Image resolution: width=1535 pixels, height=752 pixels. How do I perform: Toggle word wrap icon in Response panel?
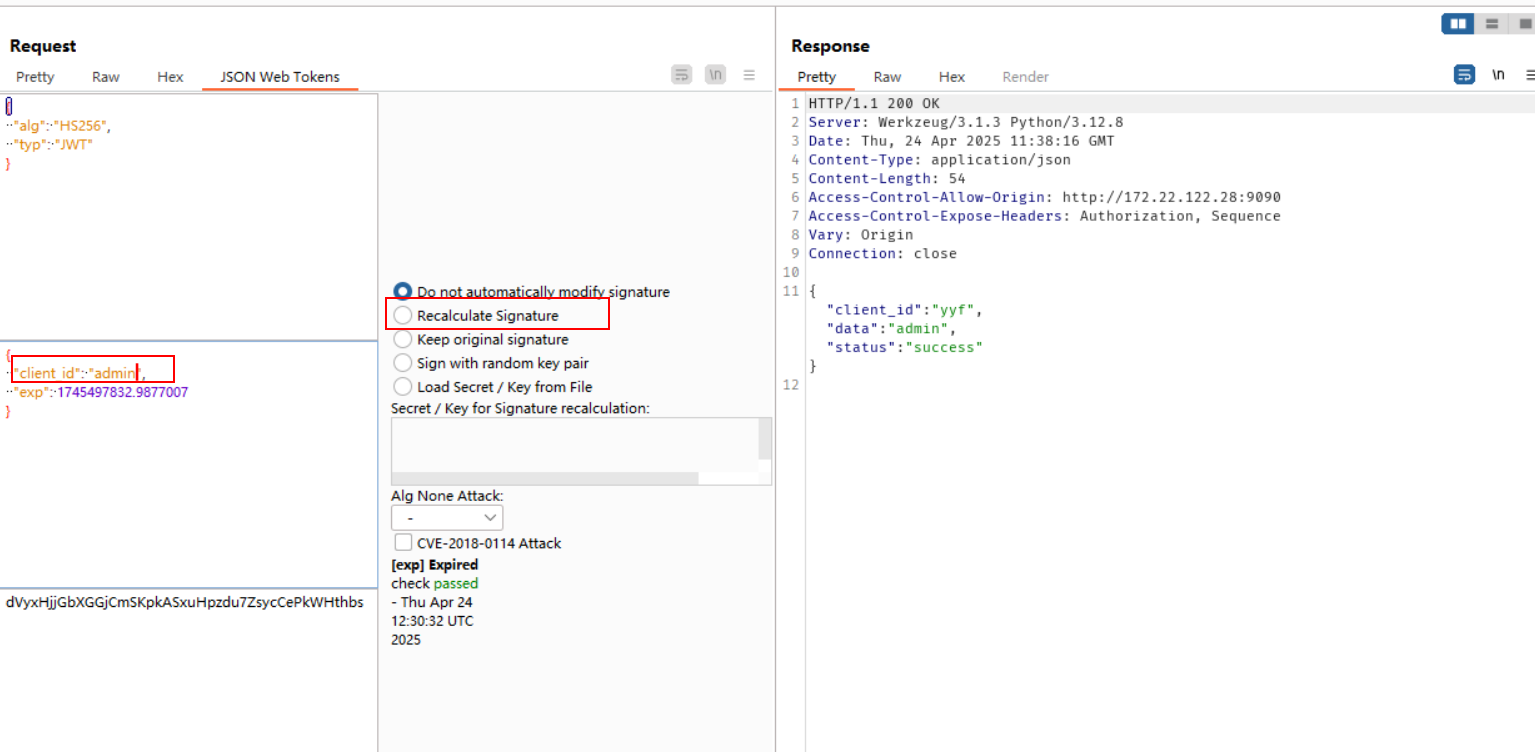(x=1465, y=74)
